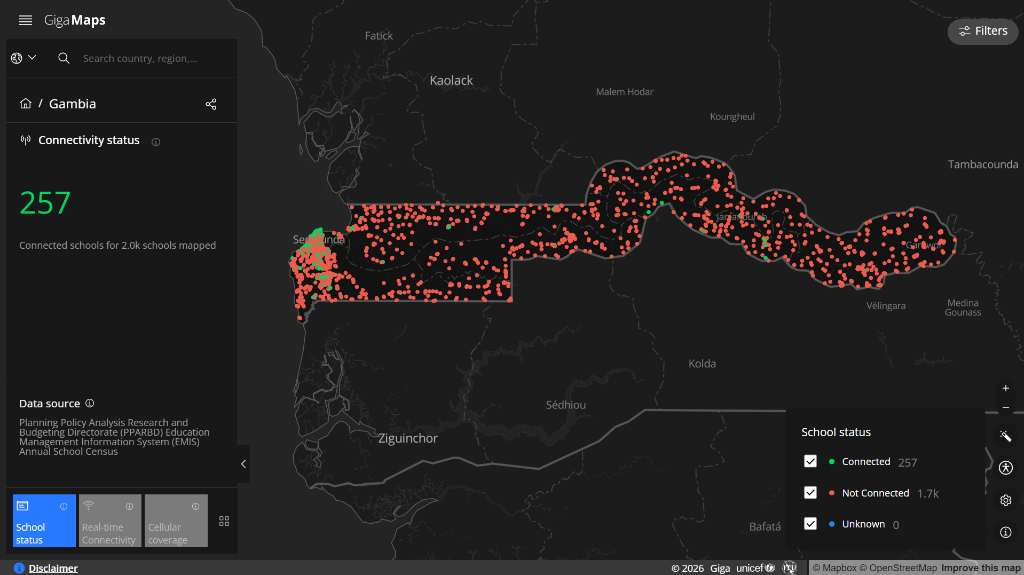Click the Fatick map label
The width and height of the screenshot is (1024, 575).
[379, 36]
